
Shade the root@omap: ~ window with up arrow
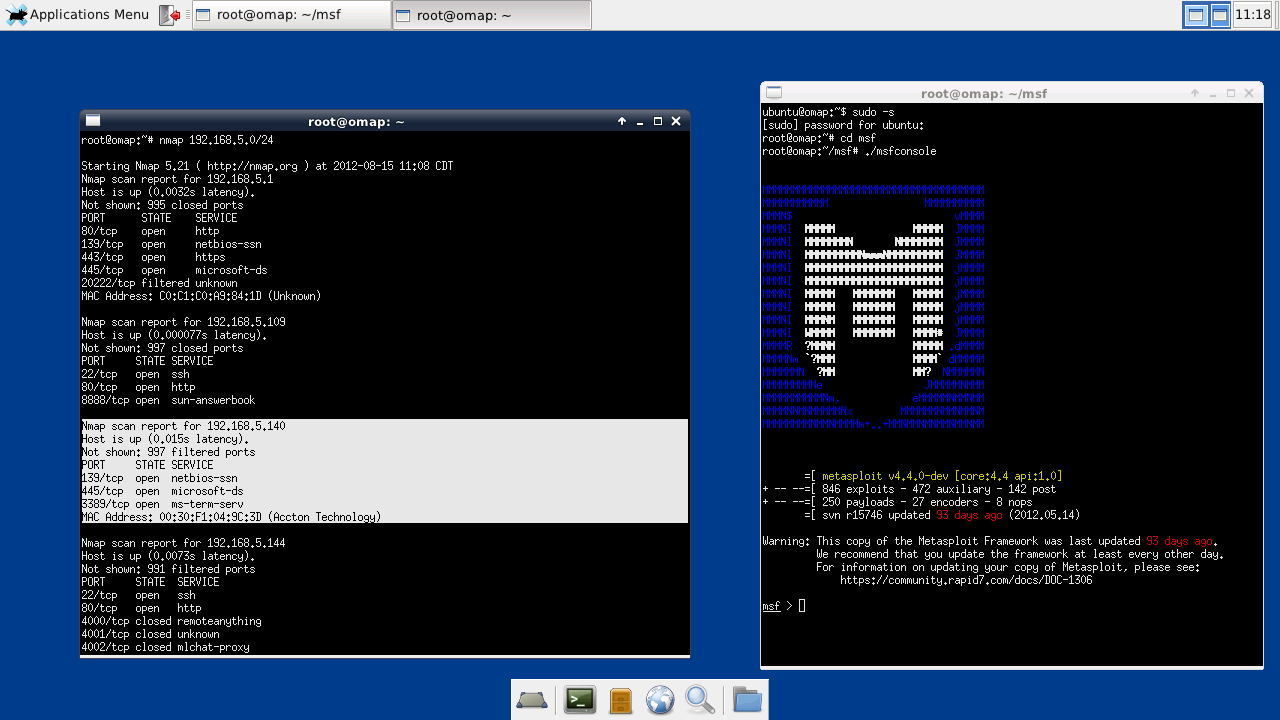[622, 121]
